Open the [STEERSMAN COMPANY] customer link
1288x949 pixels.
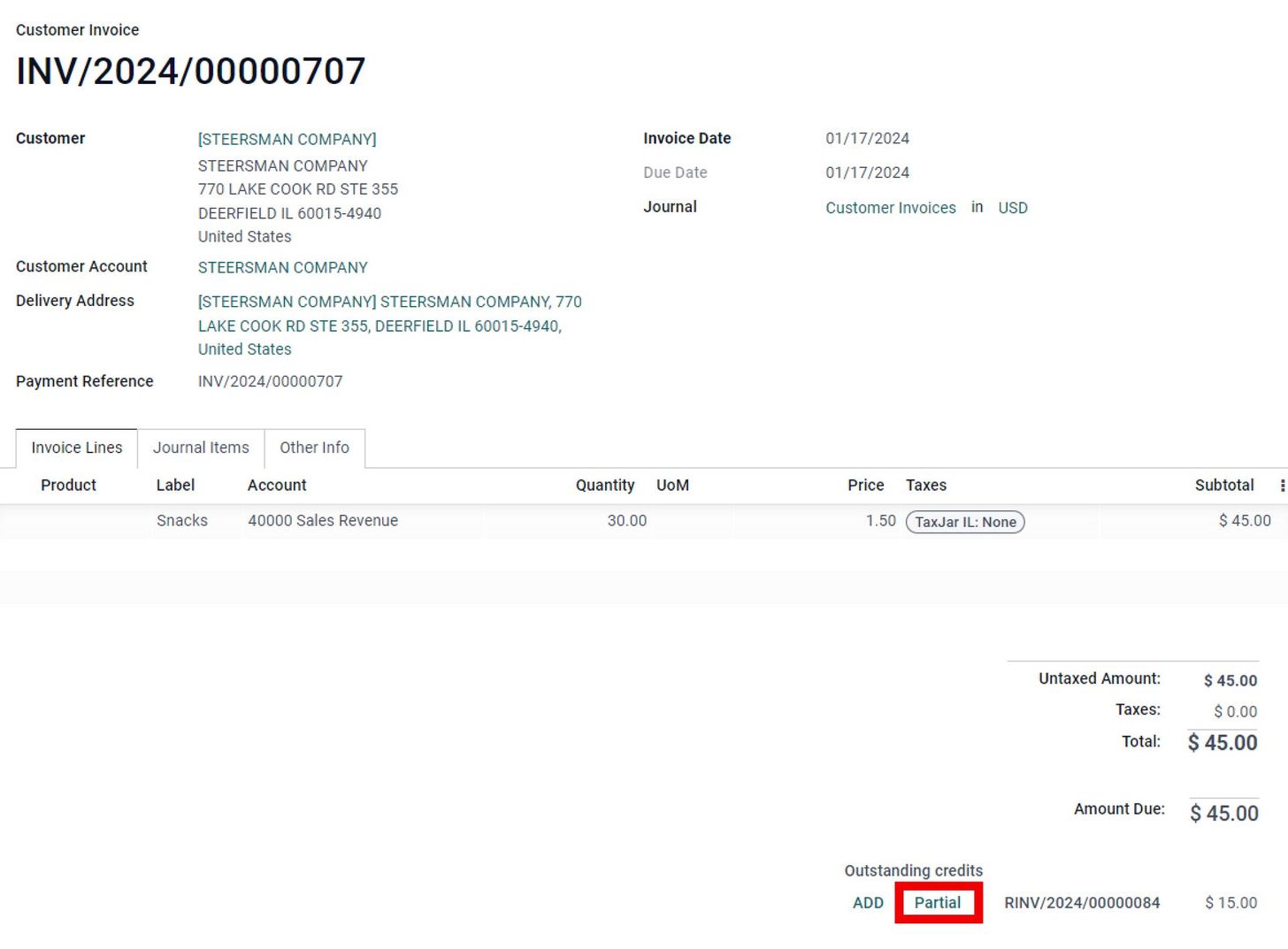(x=287, y=140)
